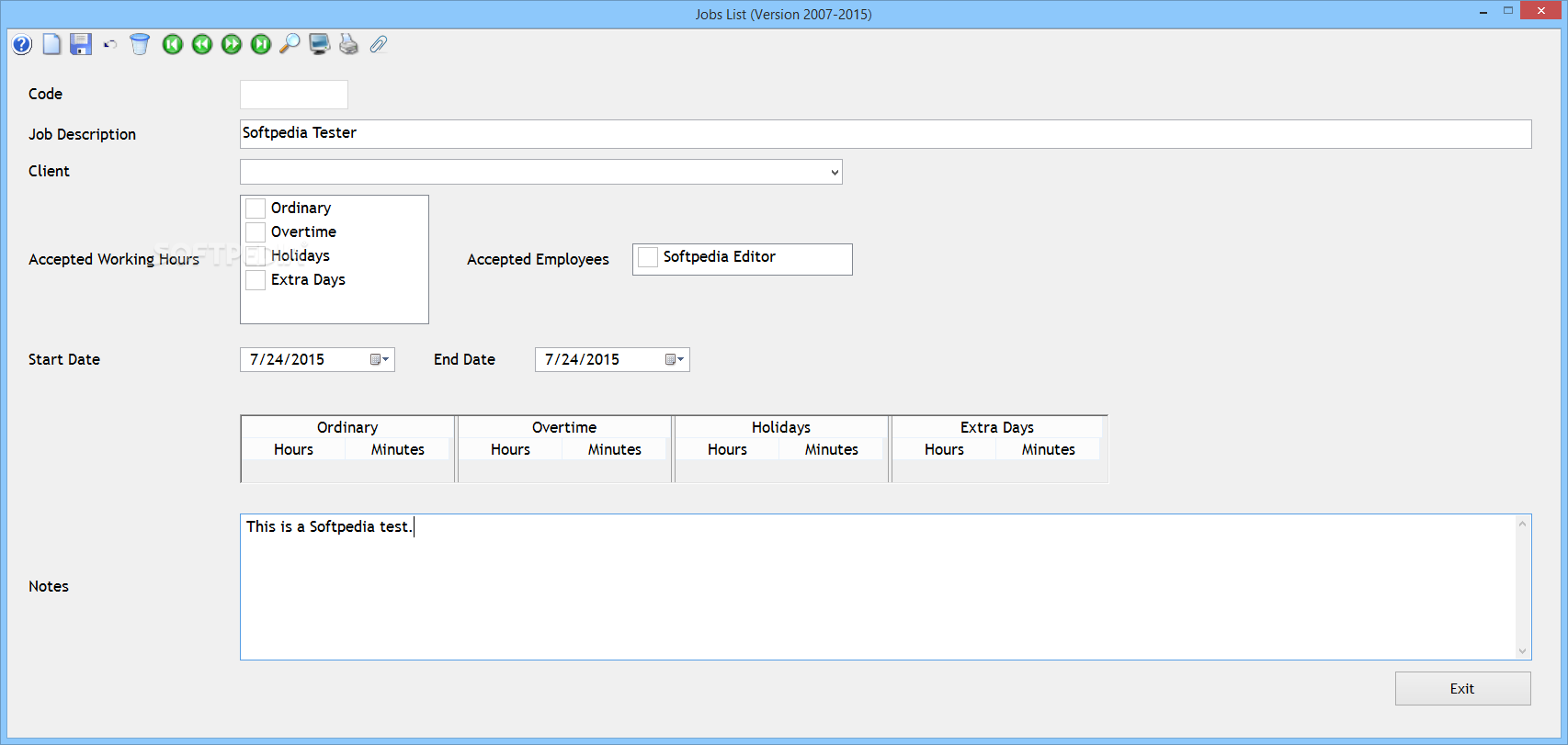Click the Ordinary column group header

click(x=347, y=427)
